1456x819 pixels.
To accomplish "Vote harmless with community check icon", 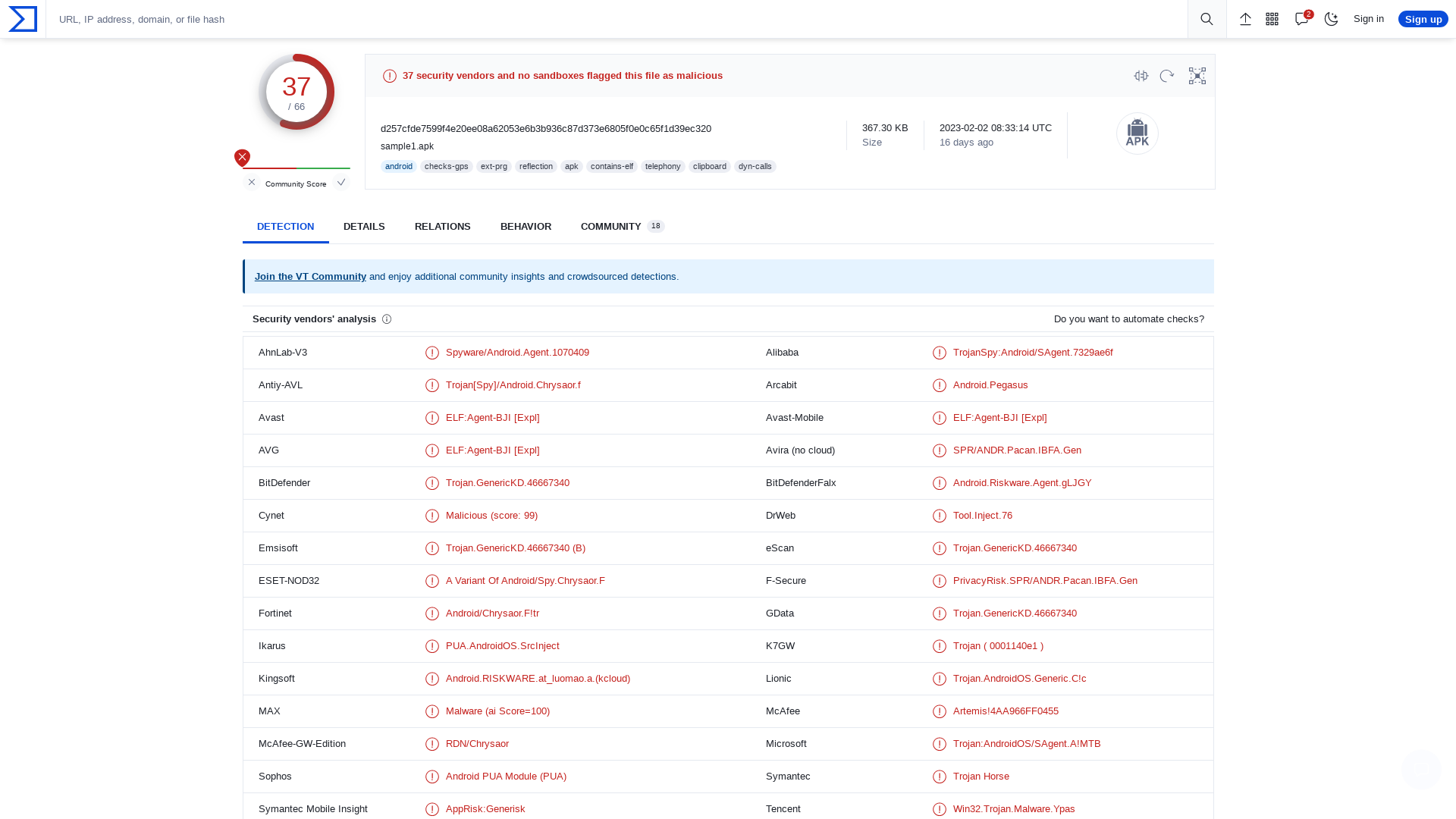I will coord(341,182).
